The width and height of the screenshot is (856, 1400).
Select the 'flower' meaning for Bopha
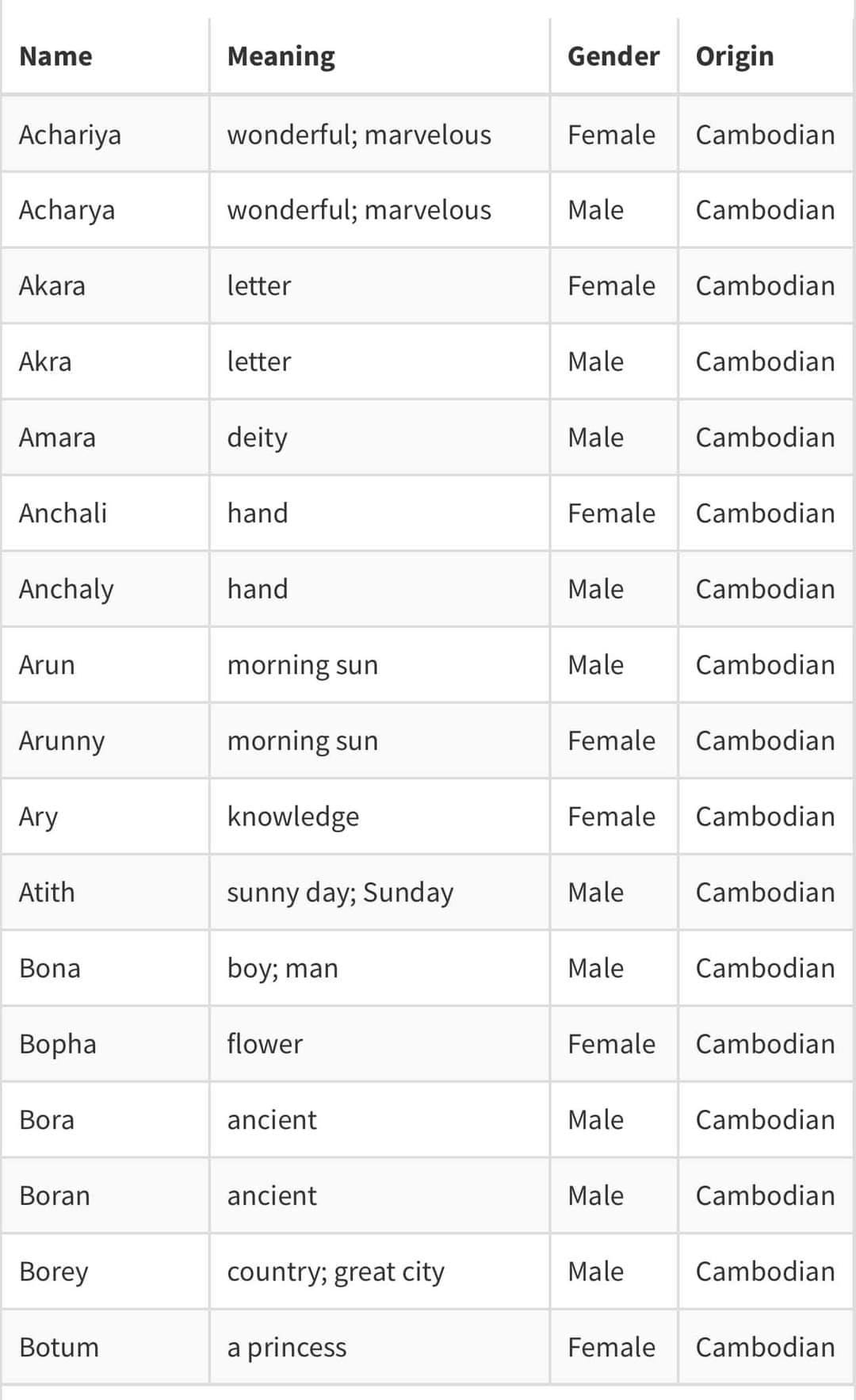(265, 1044)
